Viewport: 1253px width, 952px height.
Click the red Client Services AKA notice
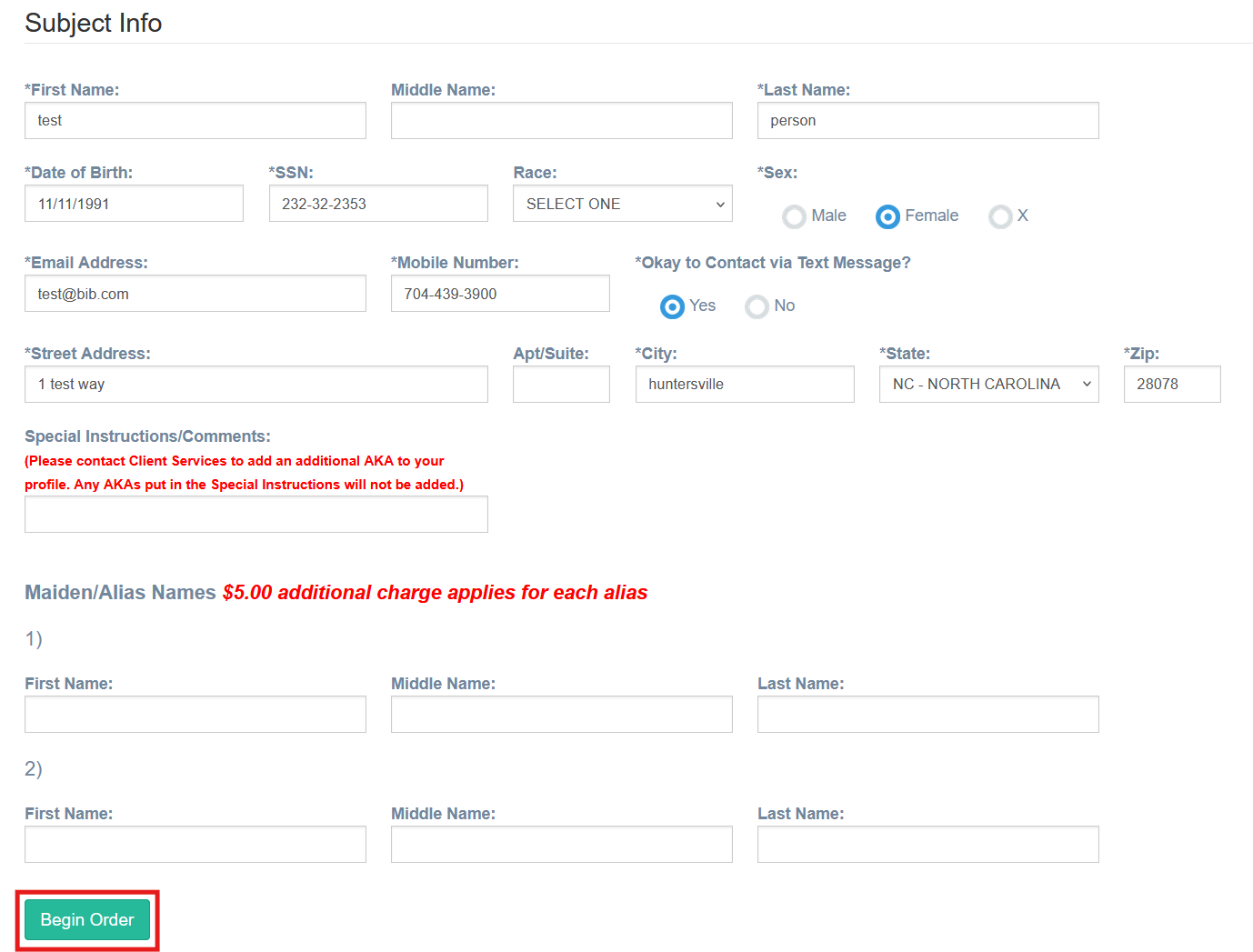pos(244,473)
